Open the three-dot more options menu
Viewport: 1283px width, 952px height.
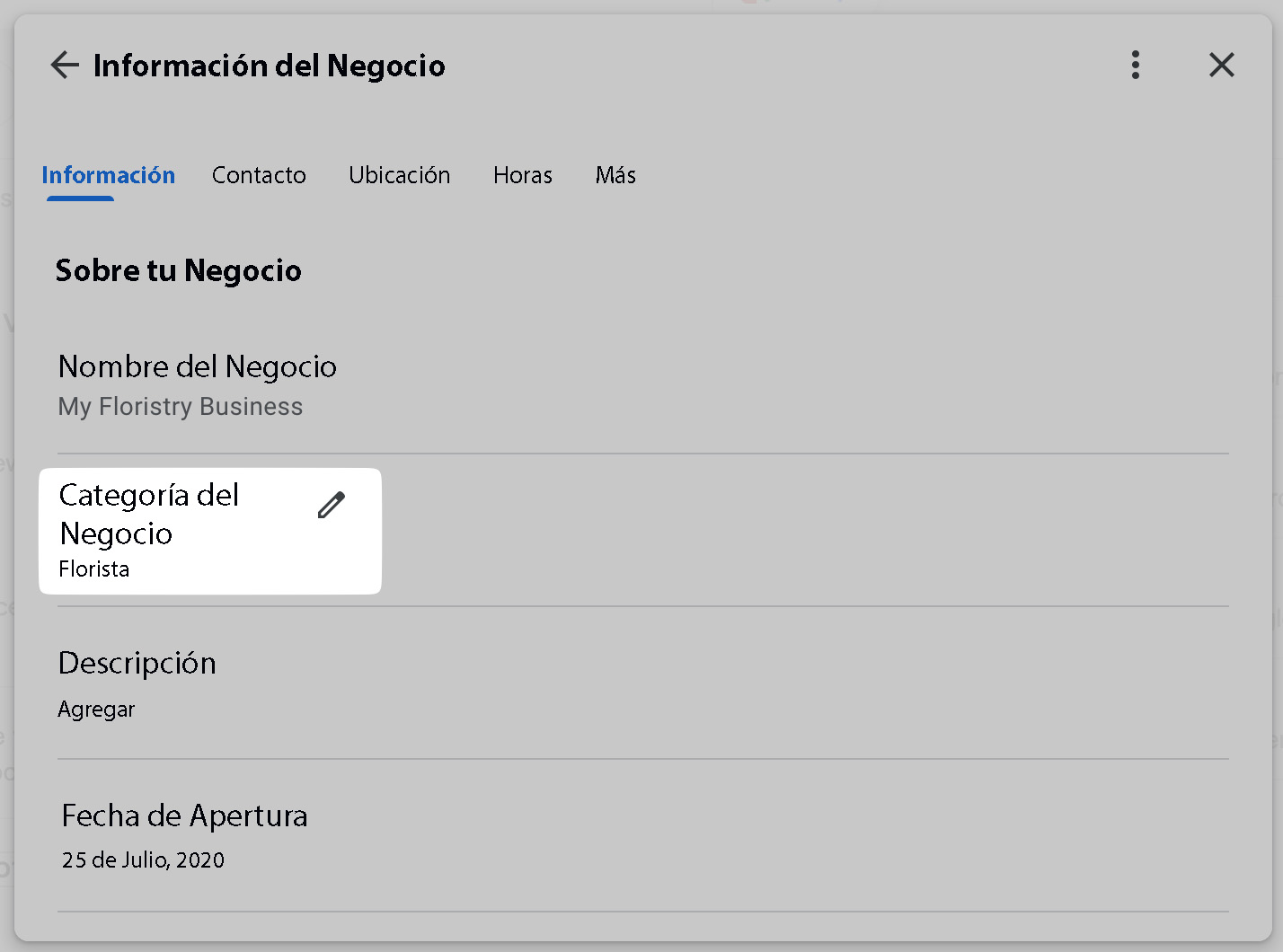tap(1136, 65)
